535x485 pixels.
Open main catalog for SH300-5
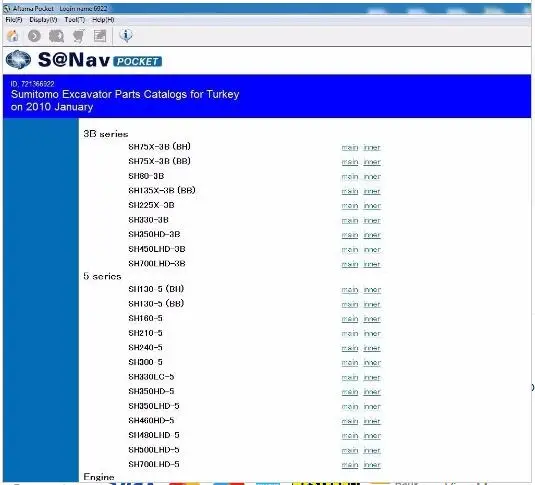pyautogui.click(x=350, y=362)
